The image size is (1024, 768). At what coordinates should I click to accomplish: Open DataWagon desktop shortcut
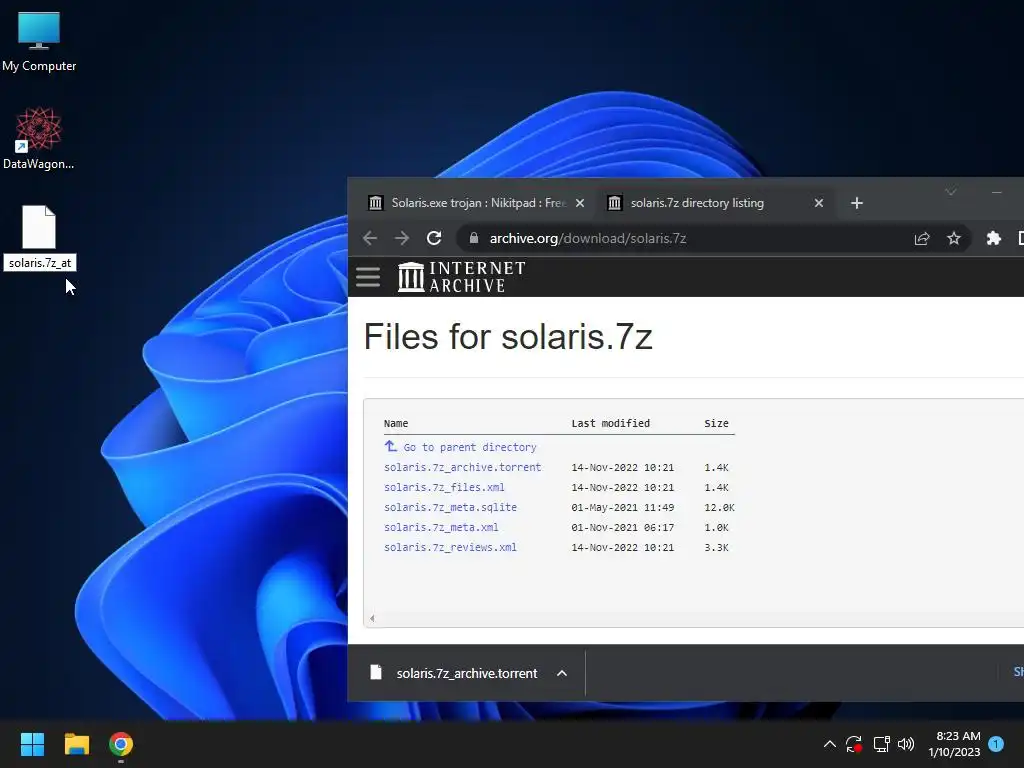[39, 138]
